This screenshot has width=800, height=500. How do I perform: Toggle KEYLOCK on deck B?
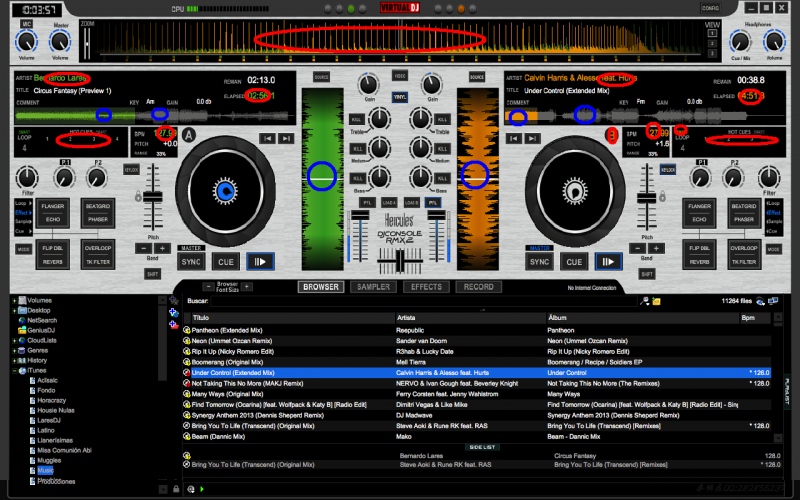(x=667, y=169)
